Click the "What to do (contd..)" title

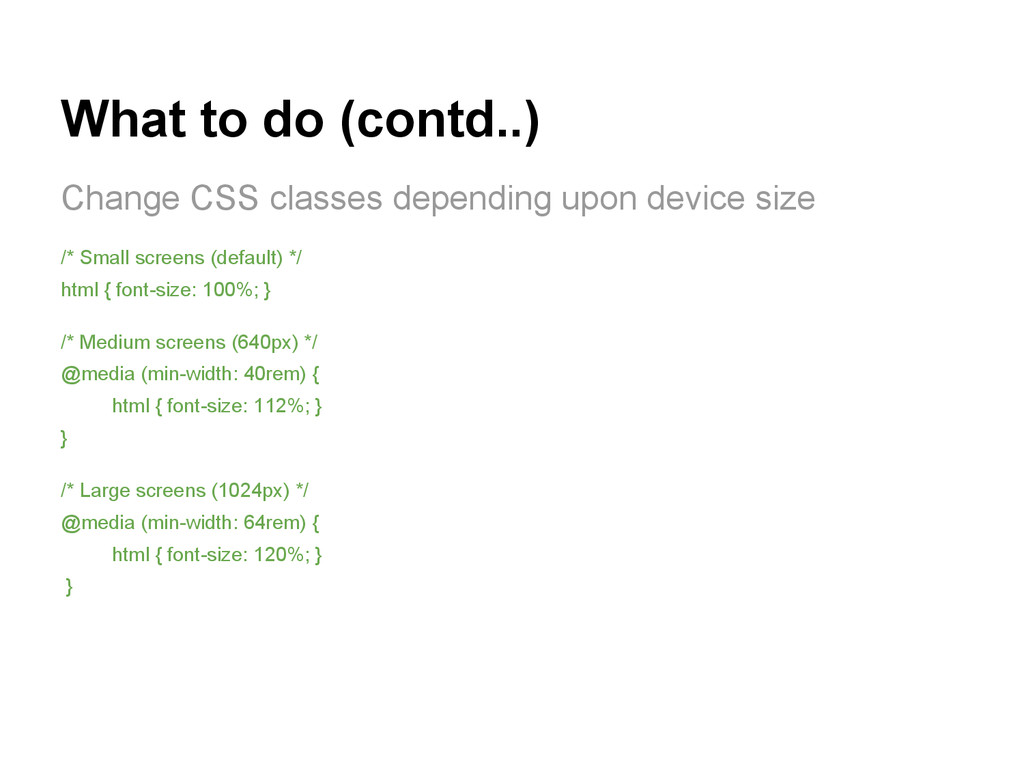[x=300, y=121]
